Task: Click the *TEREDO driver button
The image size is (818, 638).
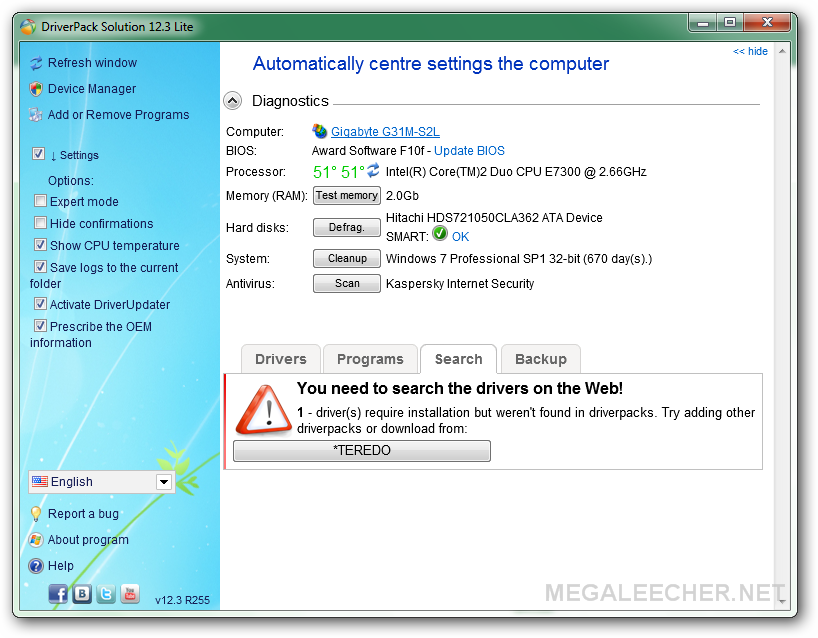Action: tap(362, 451)
